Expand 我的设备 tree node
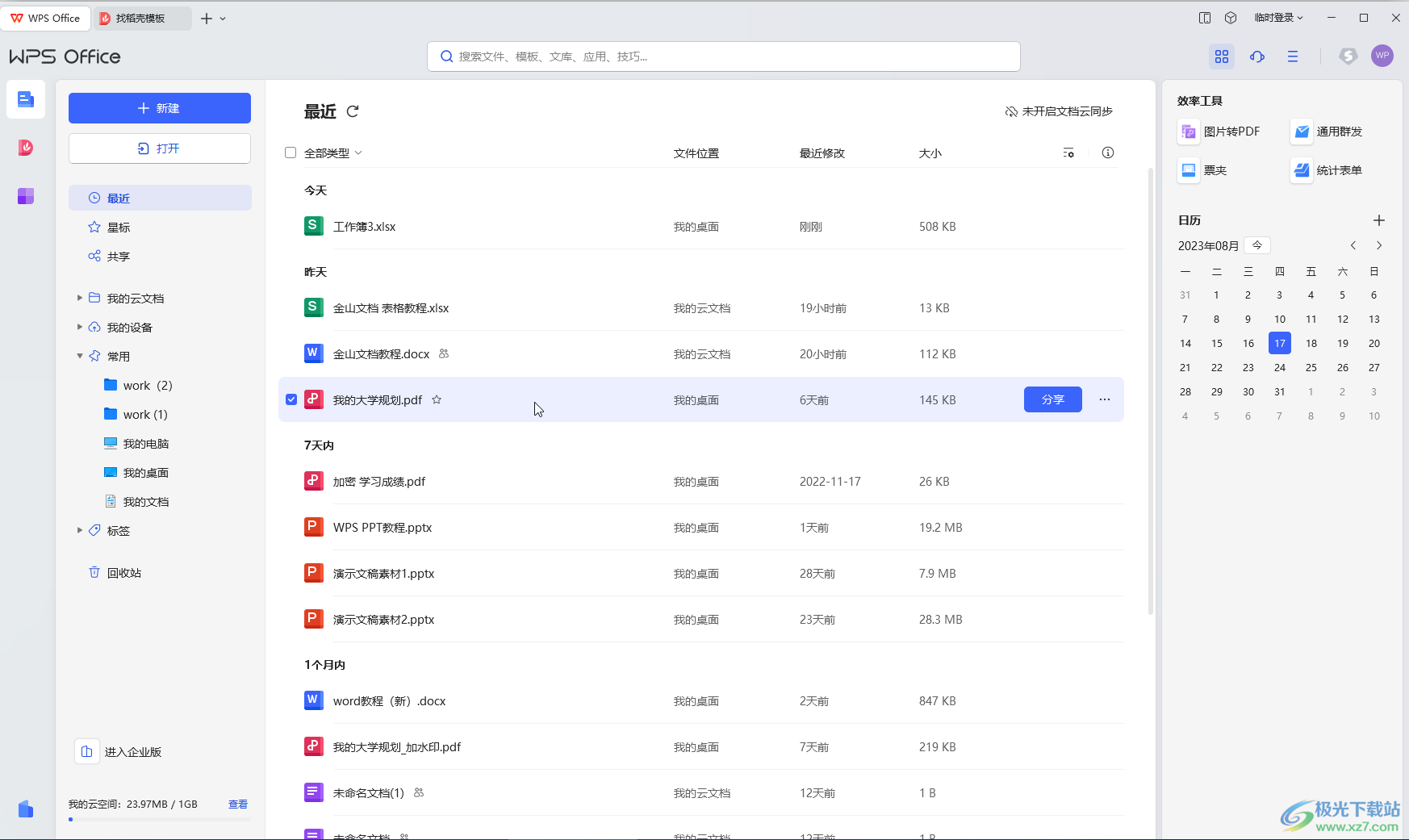This screenshot has height=840, width=1409. click(80, 327)
